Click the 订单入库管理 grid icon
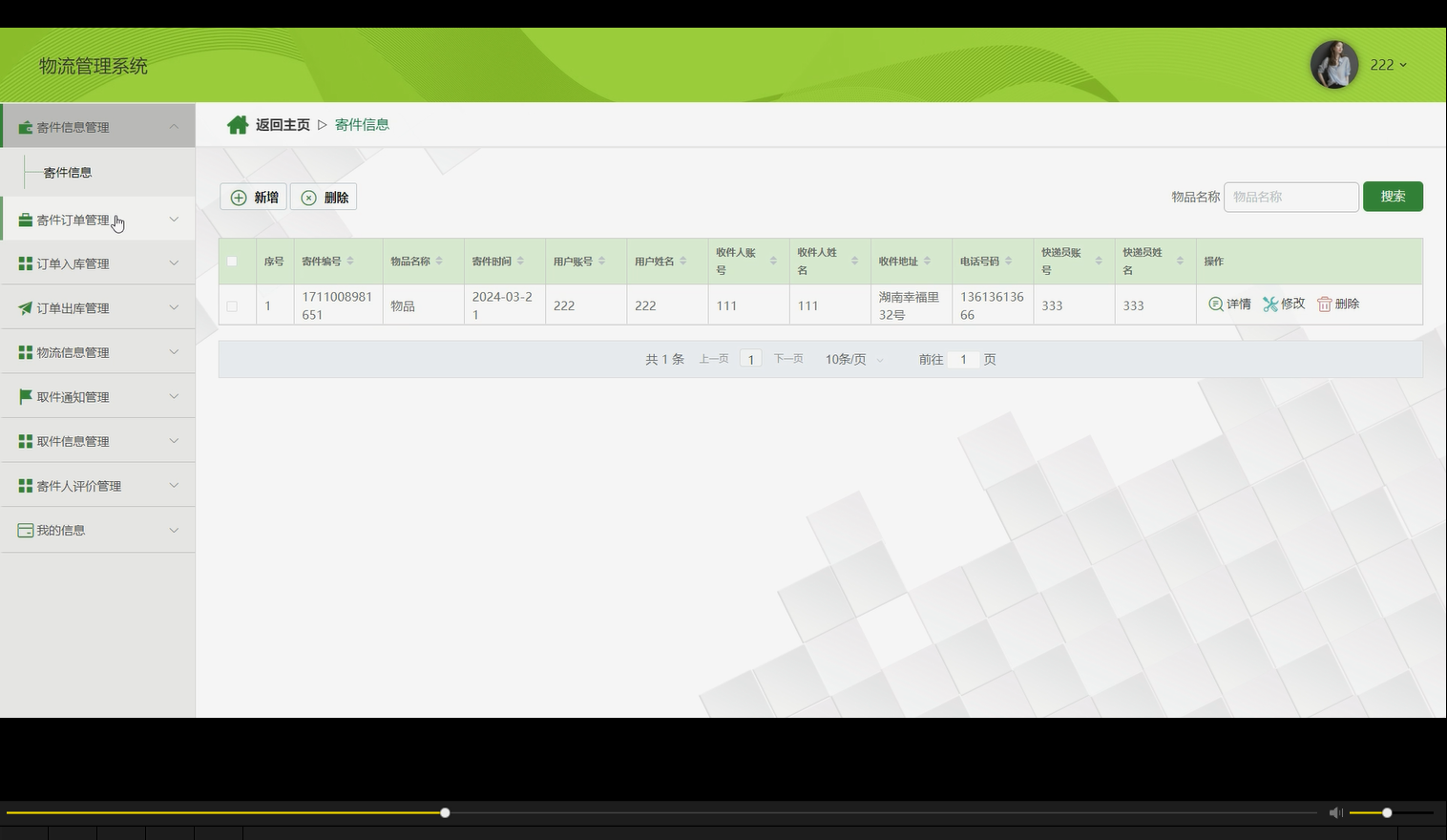Viewport: 1447px width, 840px height. (26, 263)
